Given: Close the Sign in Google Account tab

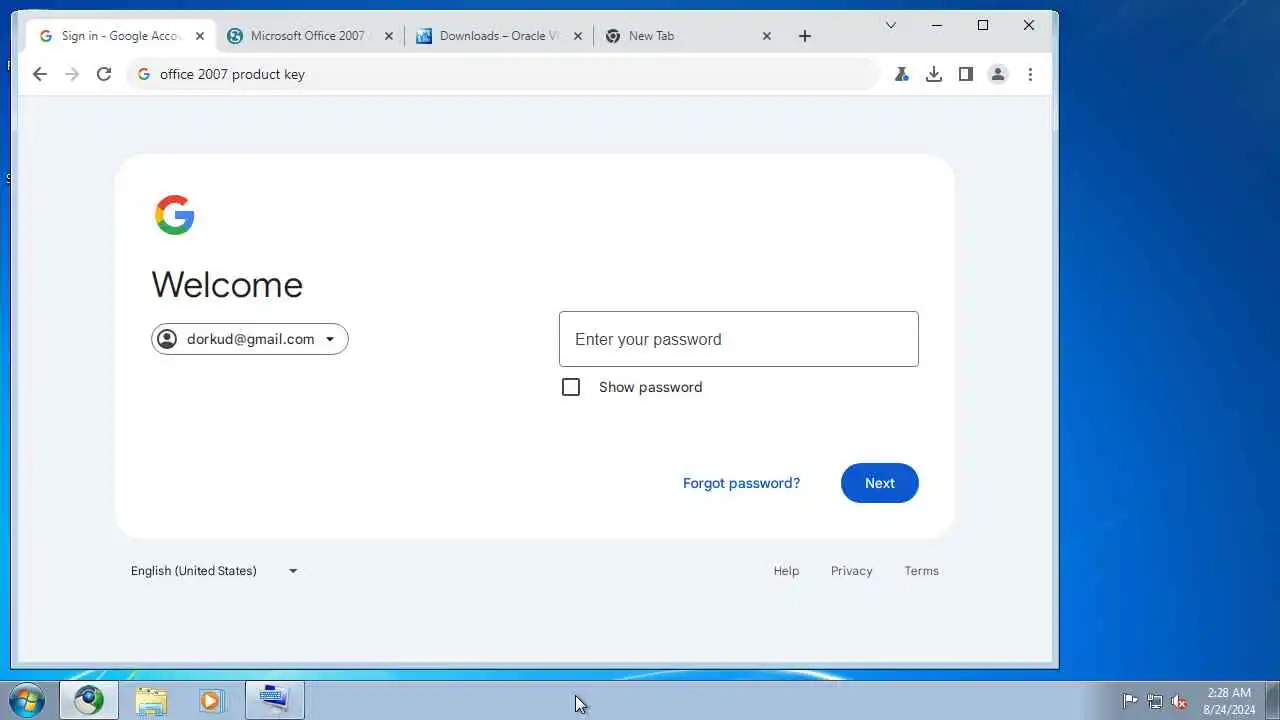Looking at the screenshot, I should tap(200, 36).
